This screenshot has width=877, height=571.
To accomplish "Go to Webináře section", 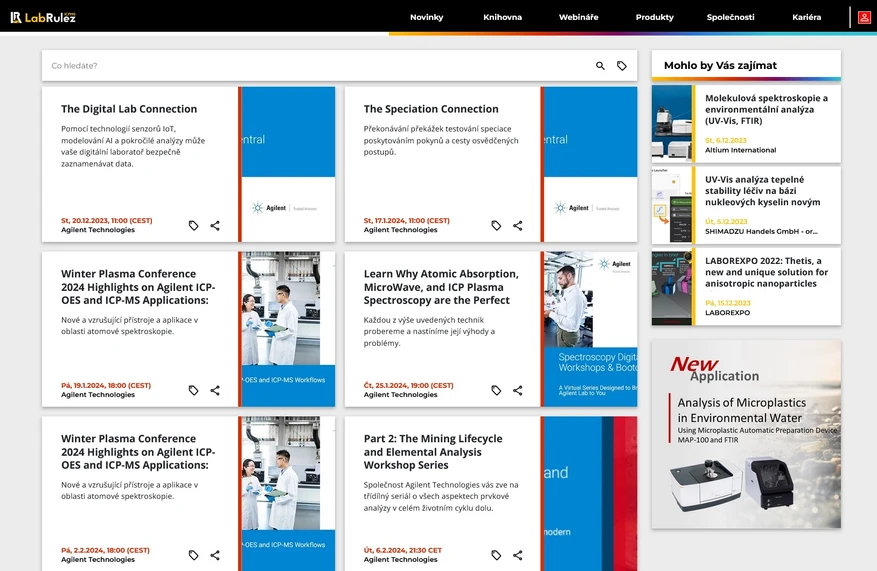I will pyautogui.click(x=578, y=17).
